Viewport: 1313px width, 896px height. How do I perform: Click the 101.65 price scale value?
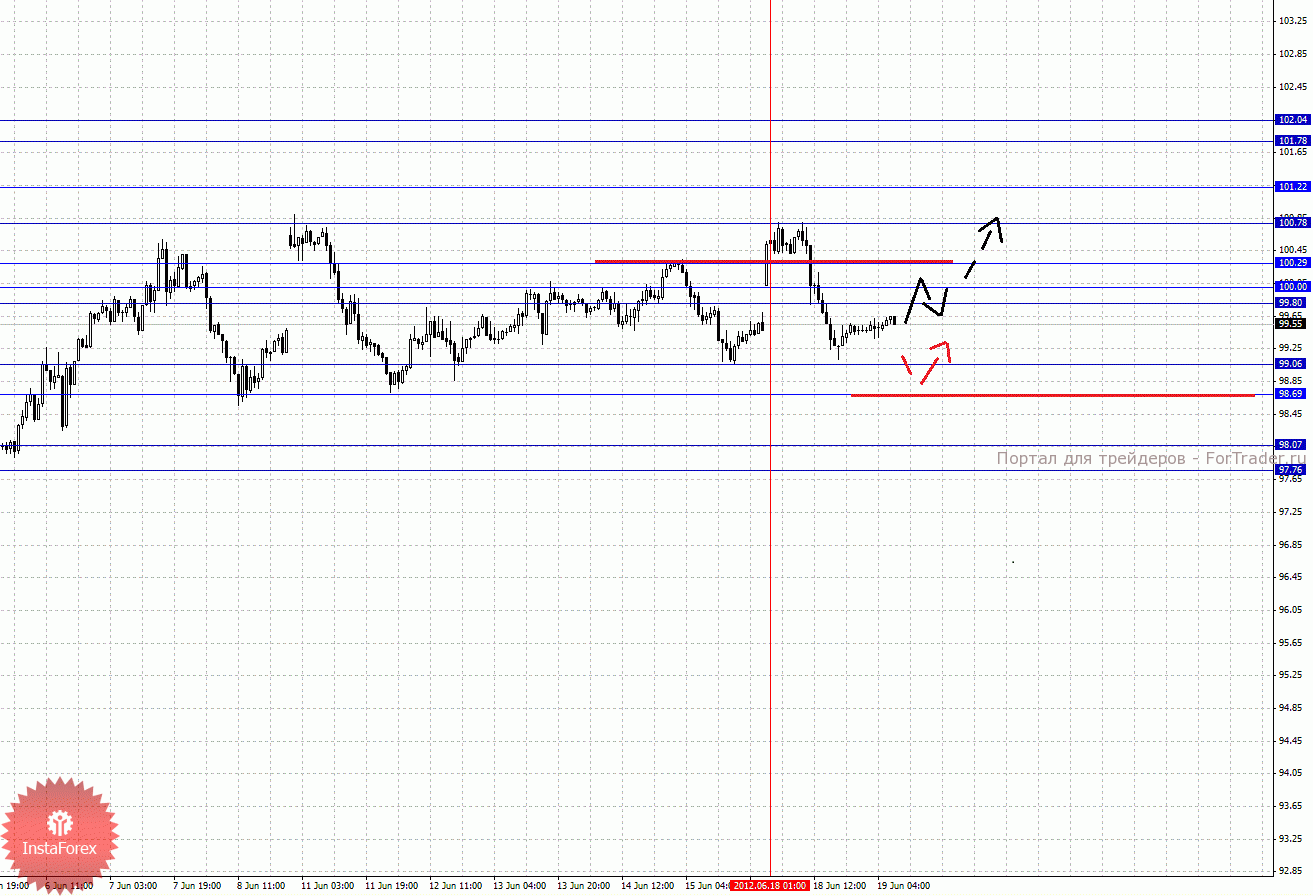(1294, 152)
